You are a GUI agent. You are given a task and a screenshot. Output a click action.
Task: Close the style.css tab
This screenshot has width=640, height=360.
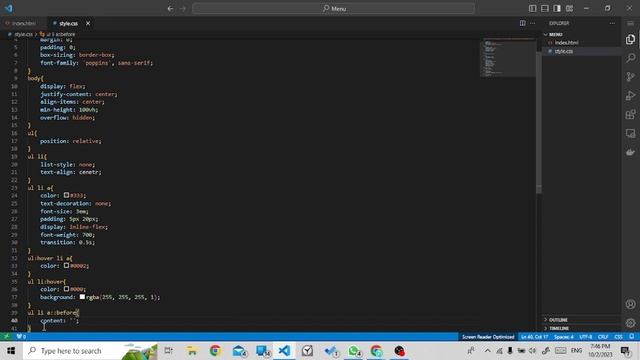(88, 24)
